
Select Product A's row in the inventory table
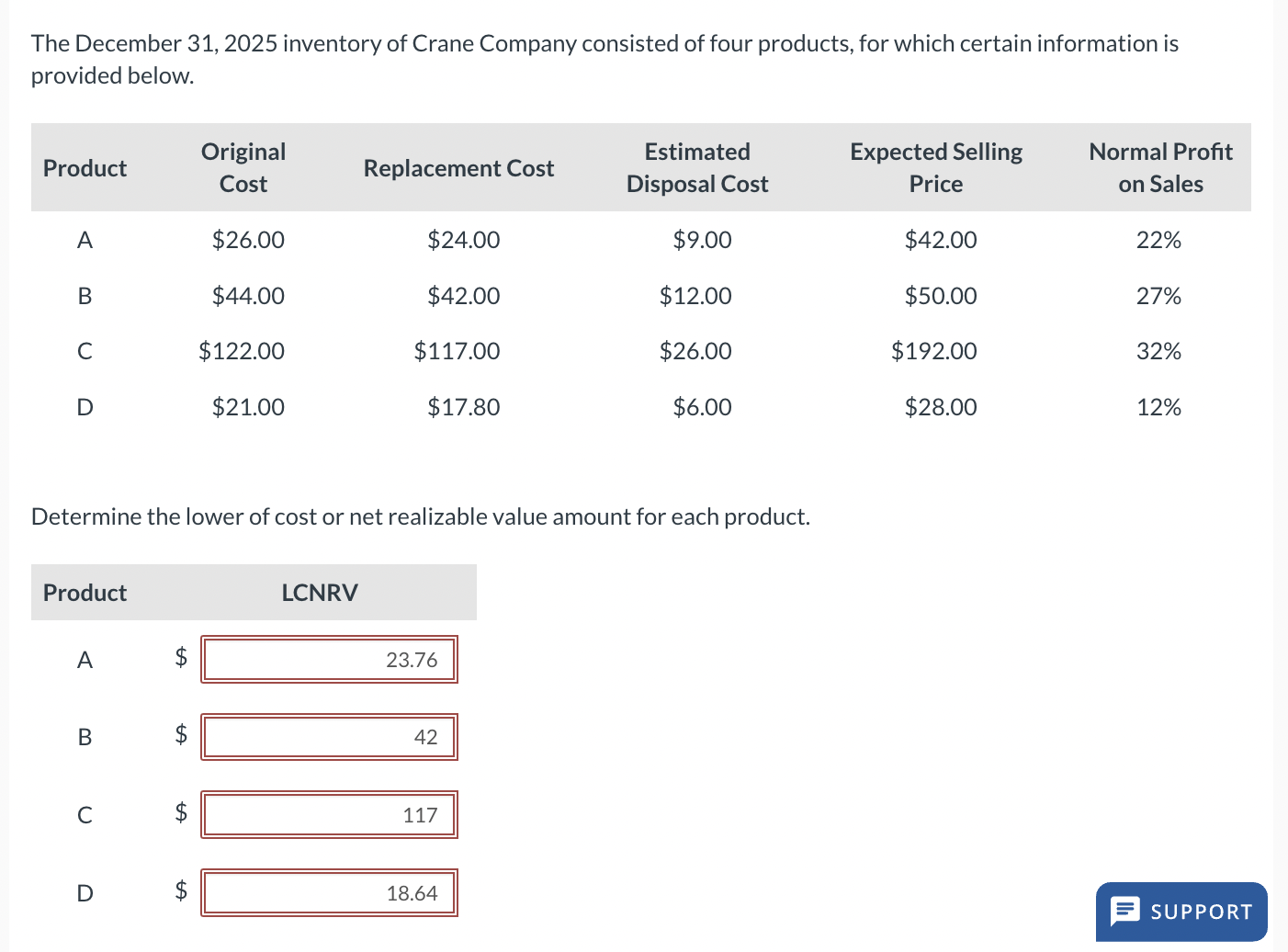(84, 240)
